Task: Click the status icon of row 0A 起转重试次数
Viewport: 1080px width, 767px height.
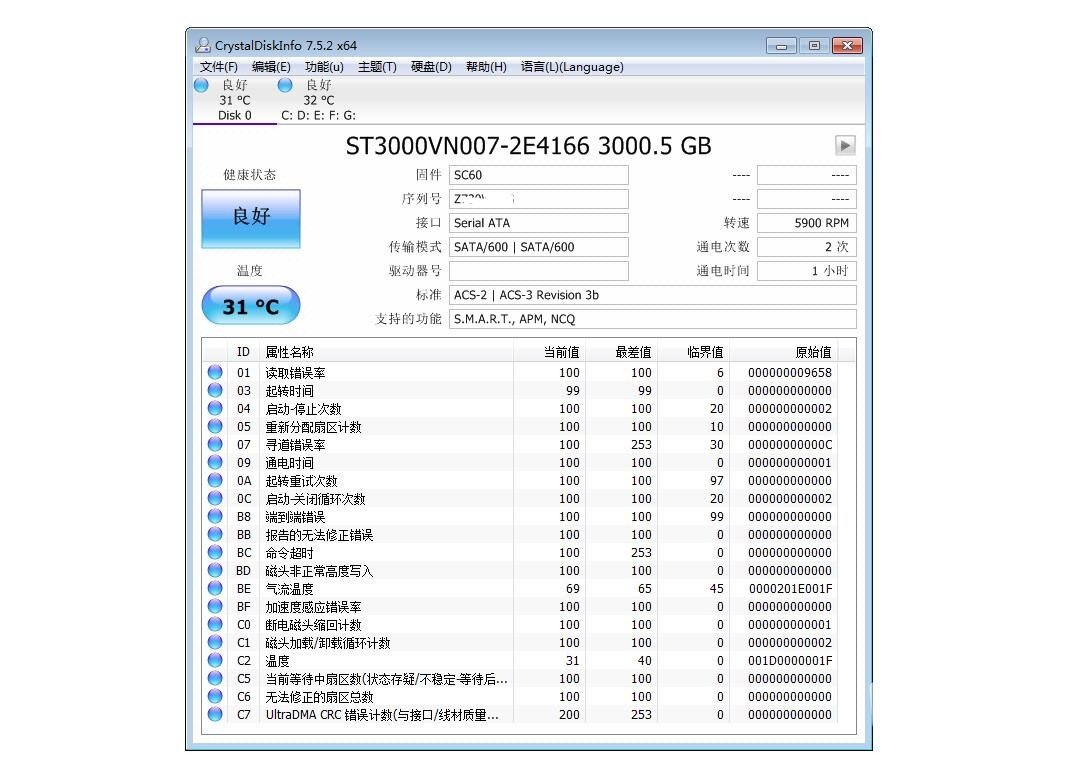Action: coord(215,480)
